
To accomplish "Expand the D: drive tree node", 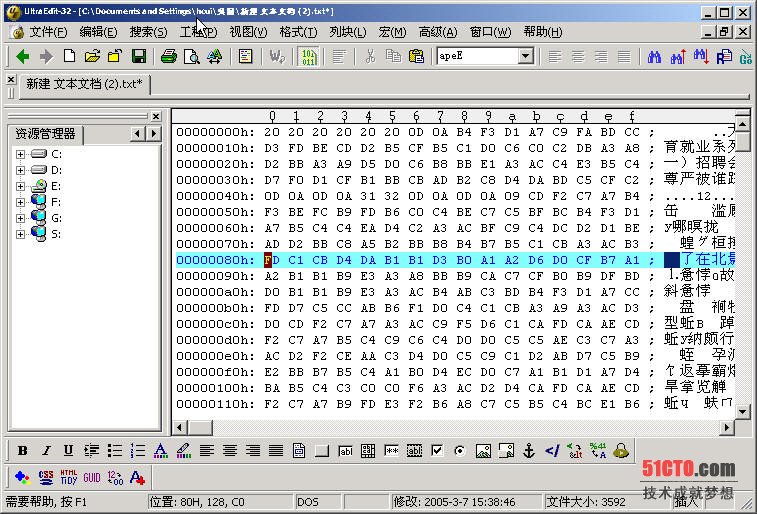I will 20,170.
